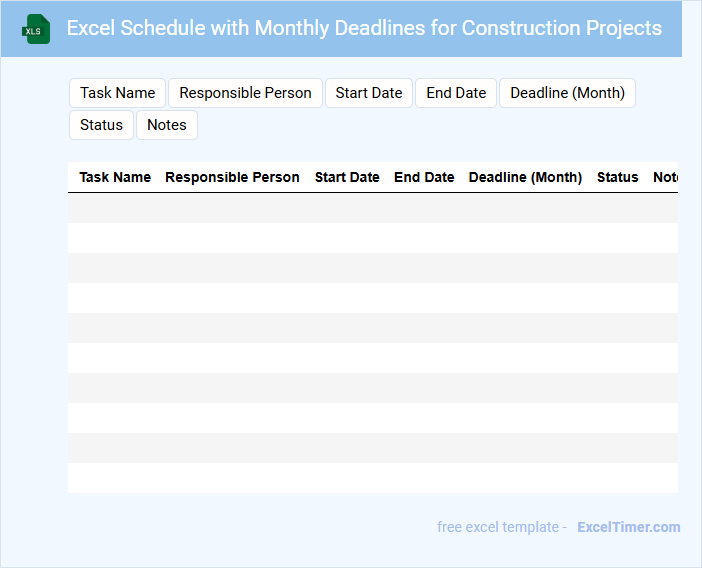Click the Status column header

pos(617,177)
